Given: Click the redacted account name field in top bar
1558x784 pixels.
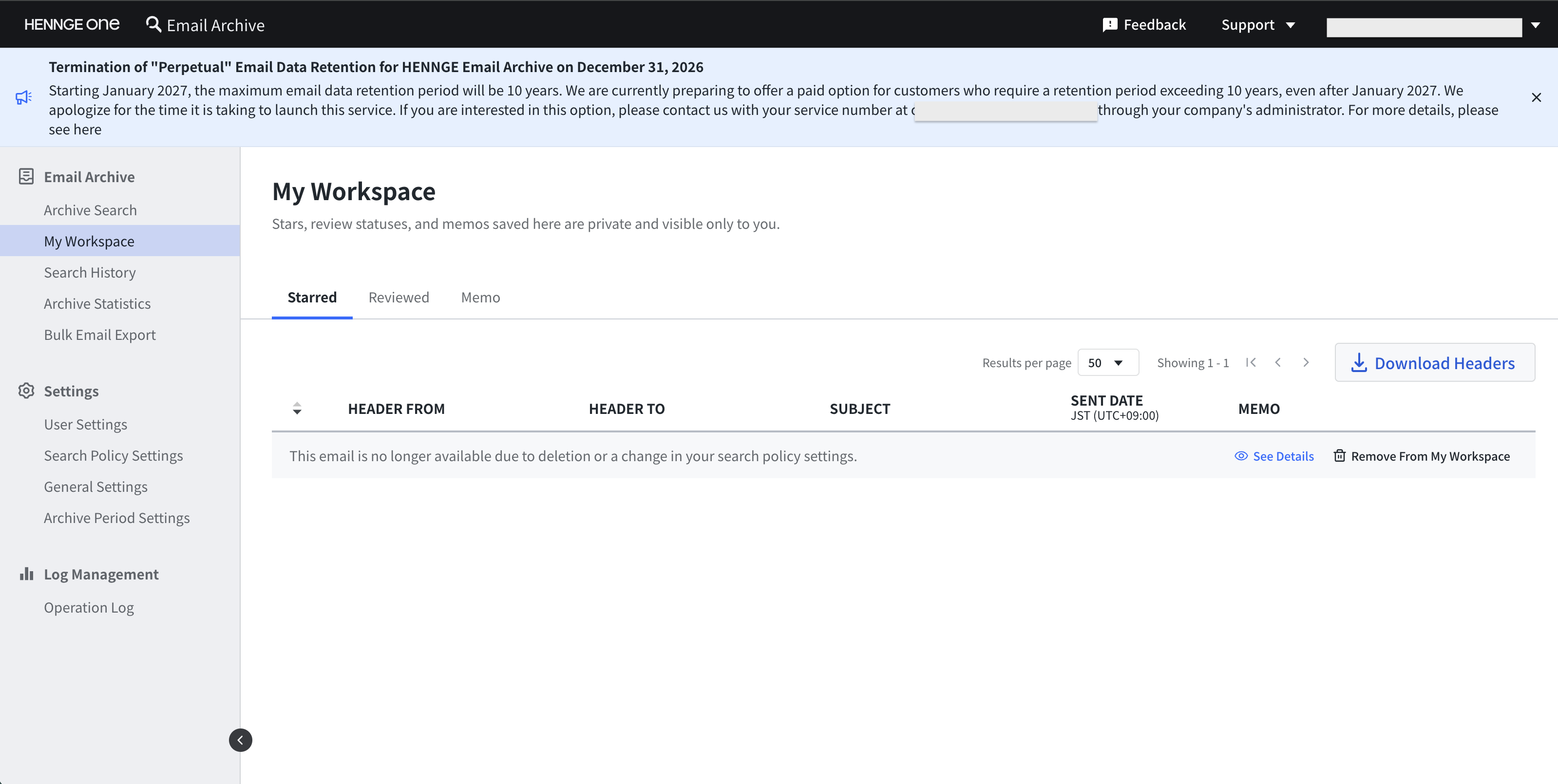Looking at the screenshot, I should click(1424, 27).
